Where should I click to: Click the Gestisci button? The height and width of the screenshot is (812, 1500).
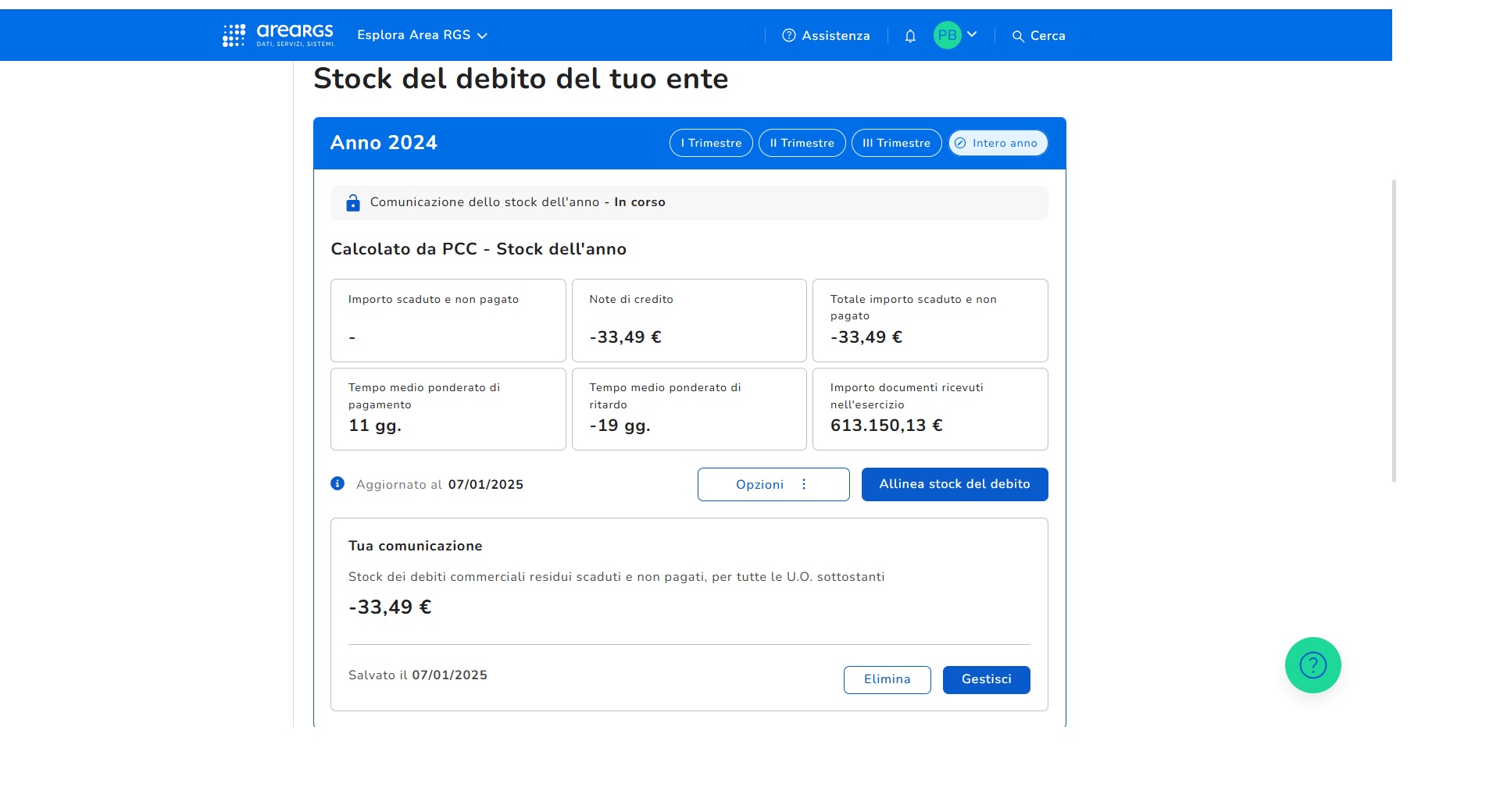(x=986, y=679)
